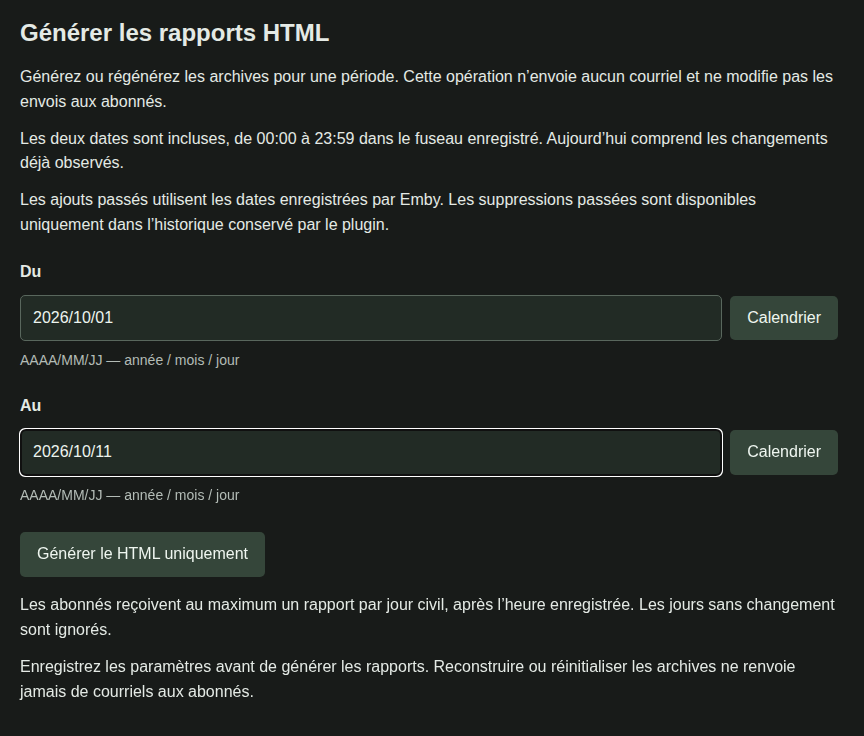Click the Au date field showing 2026/10/11

click(x=371, y=452)
